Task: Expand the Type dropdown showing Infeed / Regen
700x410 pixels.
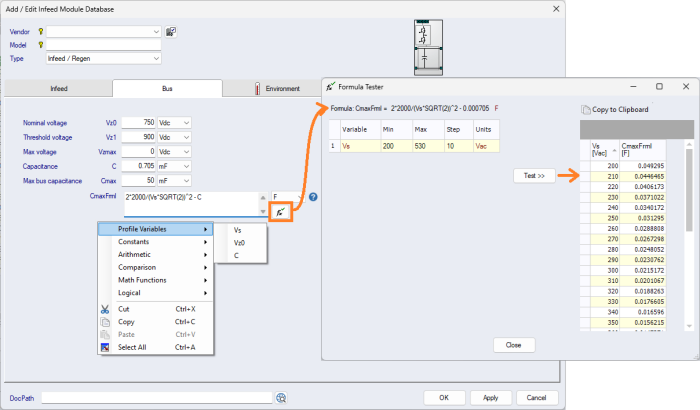Action: pos(155,58)
